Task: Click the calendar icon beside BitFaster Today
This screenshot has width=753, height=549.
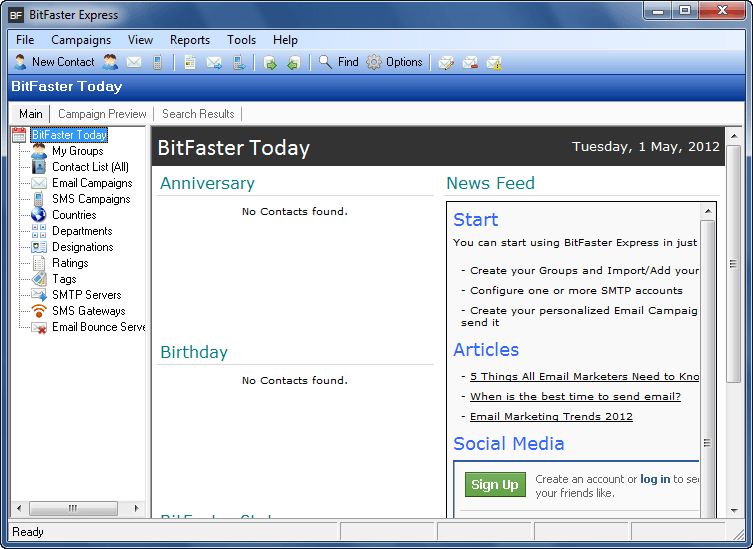Action: pyautogui.click(x=19, y=135)
